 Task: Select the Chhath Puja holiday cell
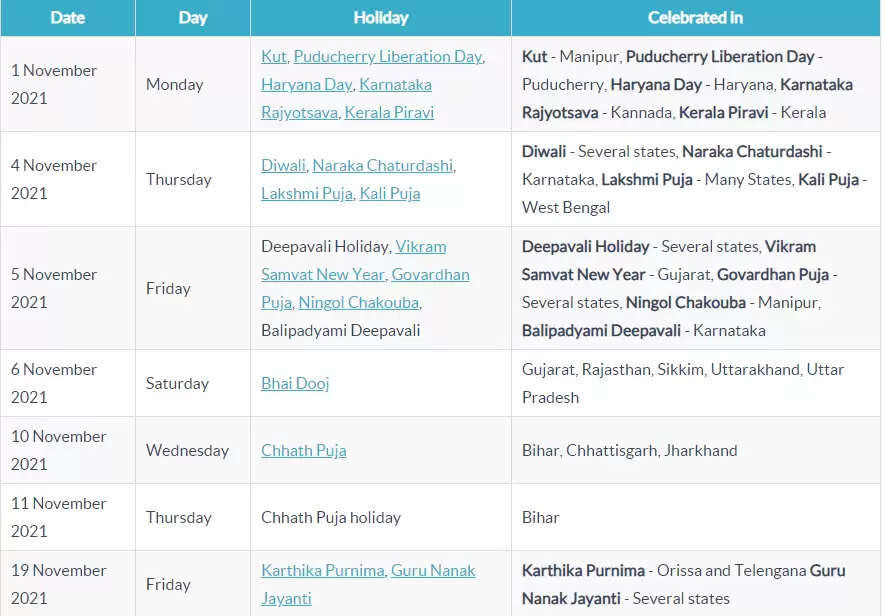coord(381,517)
